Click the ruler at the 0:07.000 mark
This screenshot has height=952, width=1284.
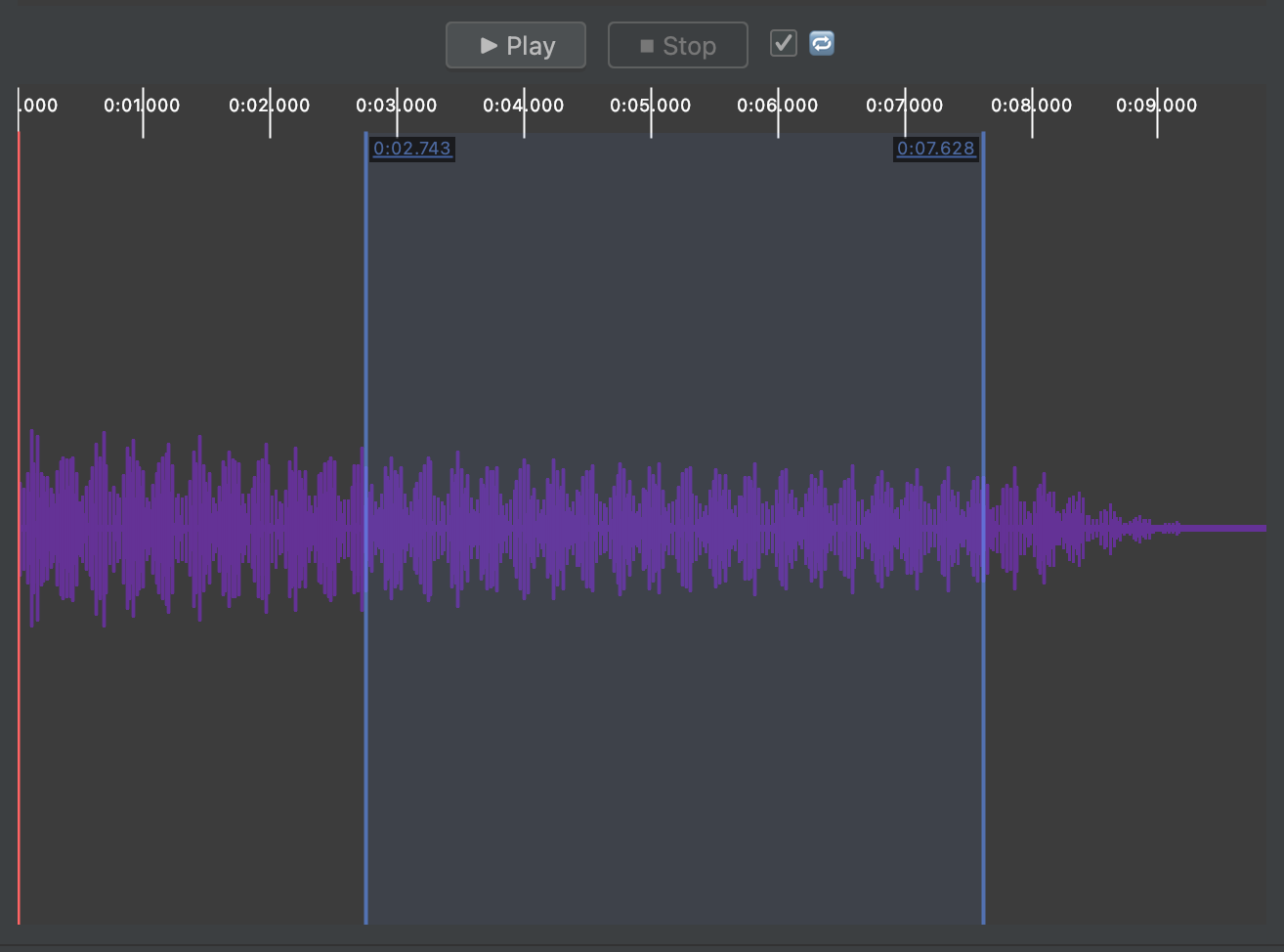[x=905, y=122]
